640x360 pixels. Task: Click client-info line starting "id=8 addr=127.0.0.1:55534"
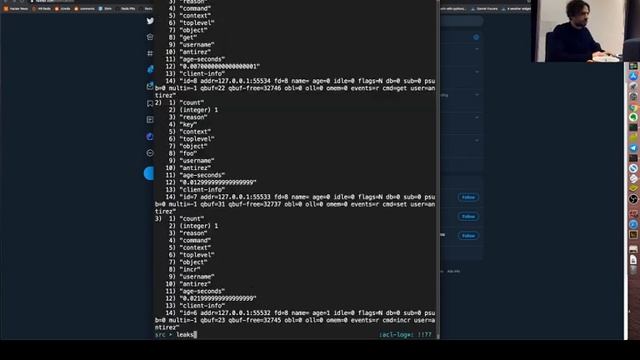[295, 88]
